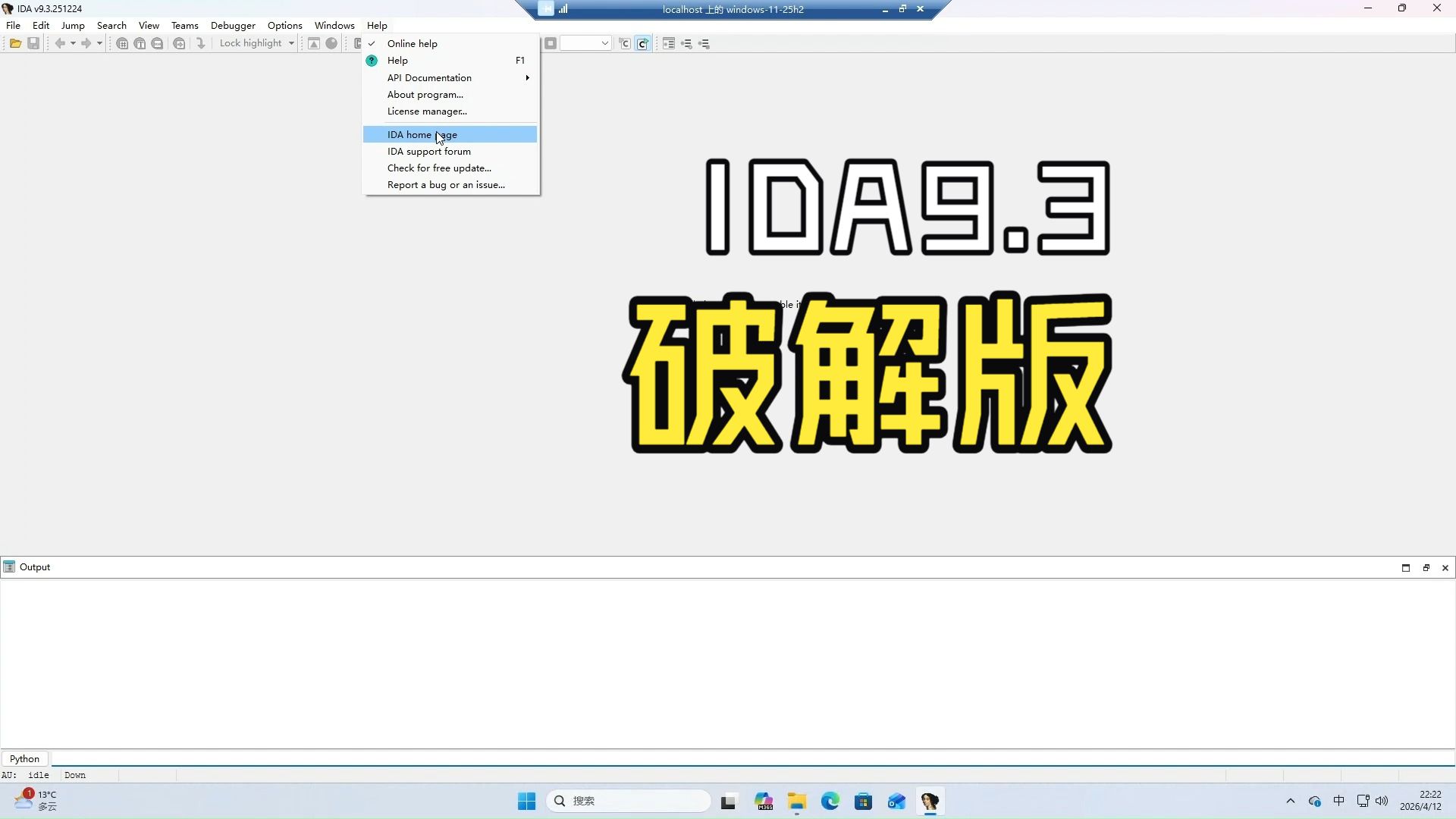
Task: Close the open Help menu
Action: tap(377, 25)
